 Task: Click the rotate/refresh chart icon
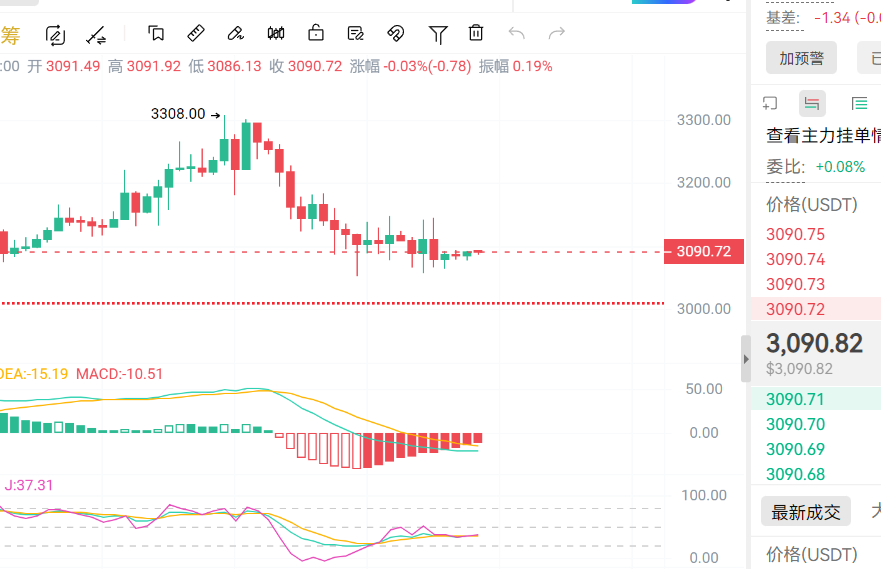(x=56, y=34)
